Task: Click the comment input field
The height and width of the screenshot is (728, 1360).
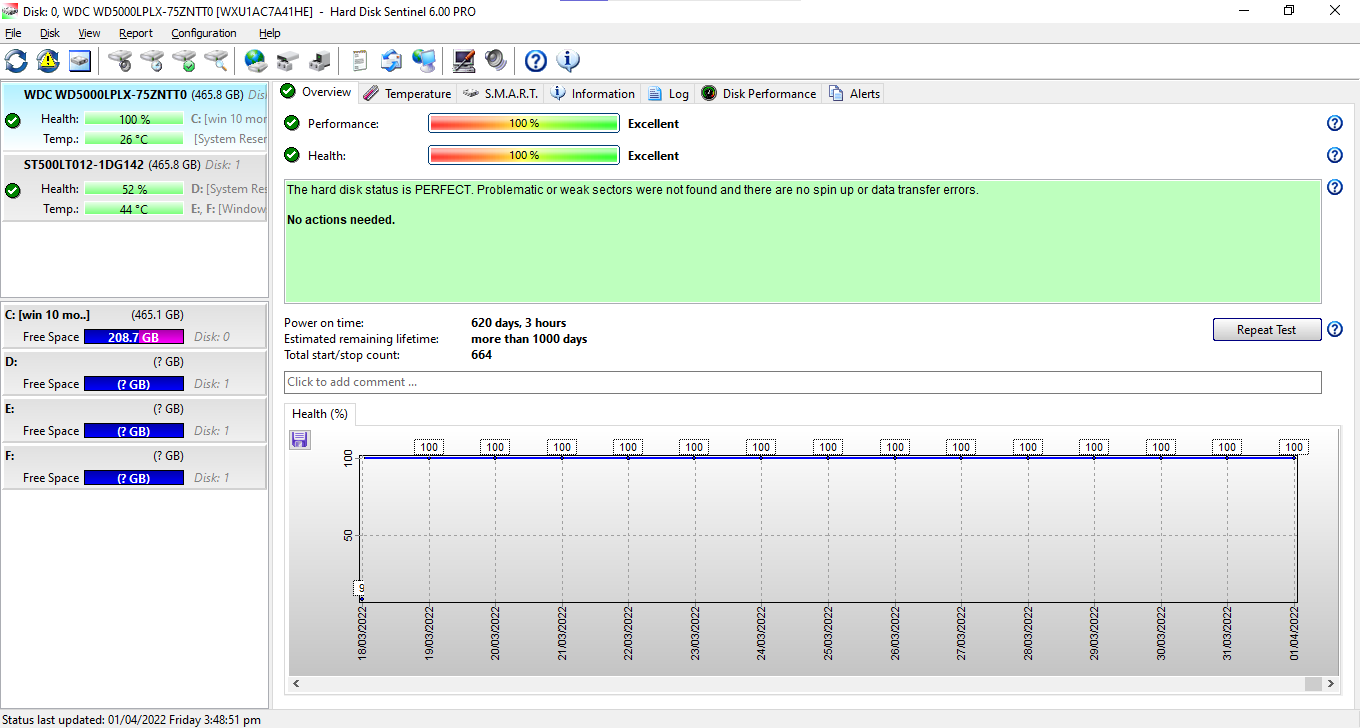Action: click(x=802, y=382)
